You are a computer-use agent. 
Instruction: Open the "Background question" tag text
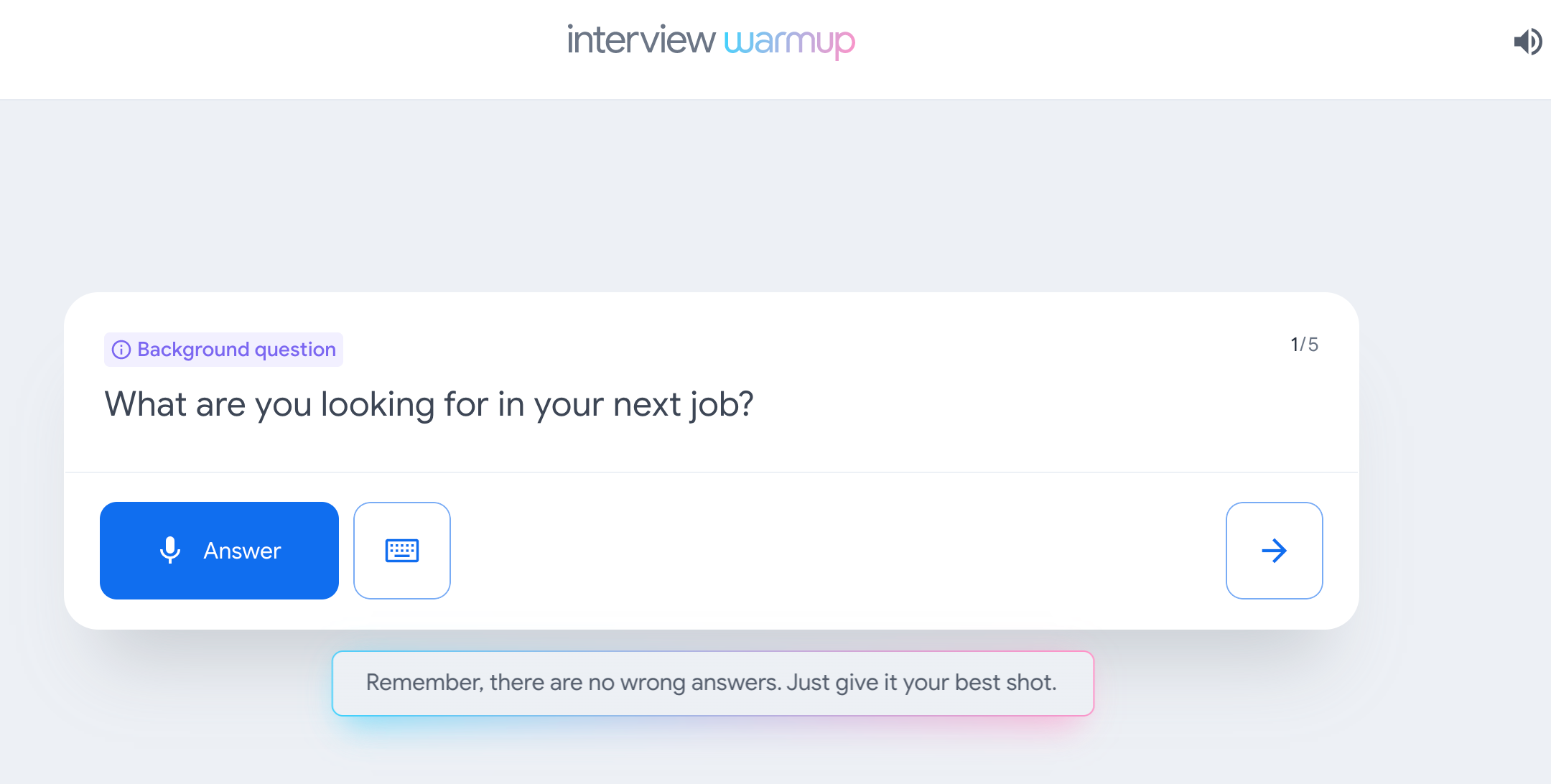click(236, 350)
